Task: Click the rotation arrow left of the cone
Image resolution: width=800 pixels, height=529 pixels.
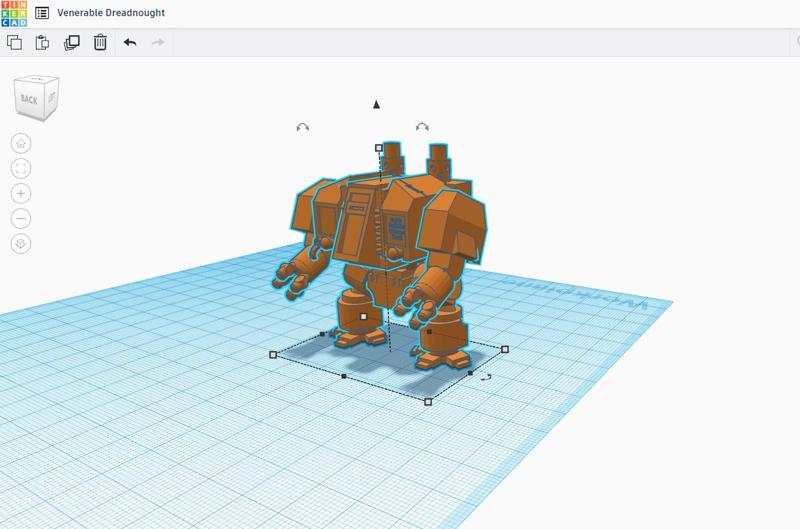Action: (x=303, y=128)
